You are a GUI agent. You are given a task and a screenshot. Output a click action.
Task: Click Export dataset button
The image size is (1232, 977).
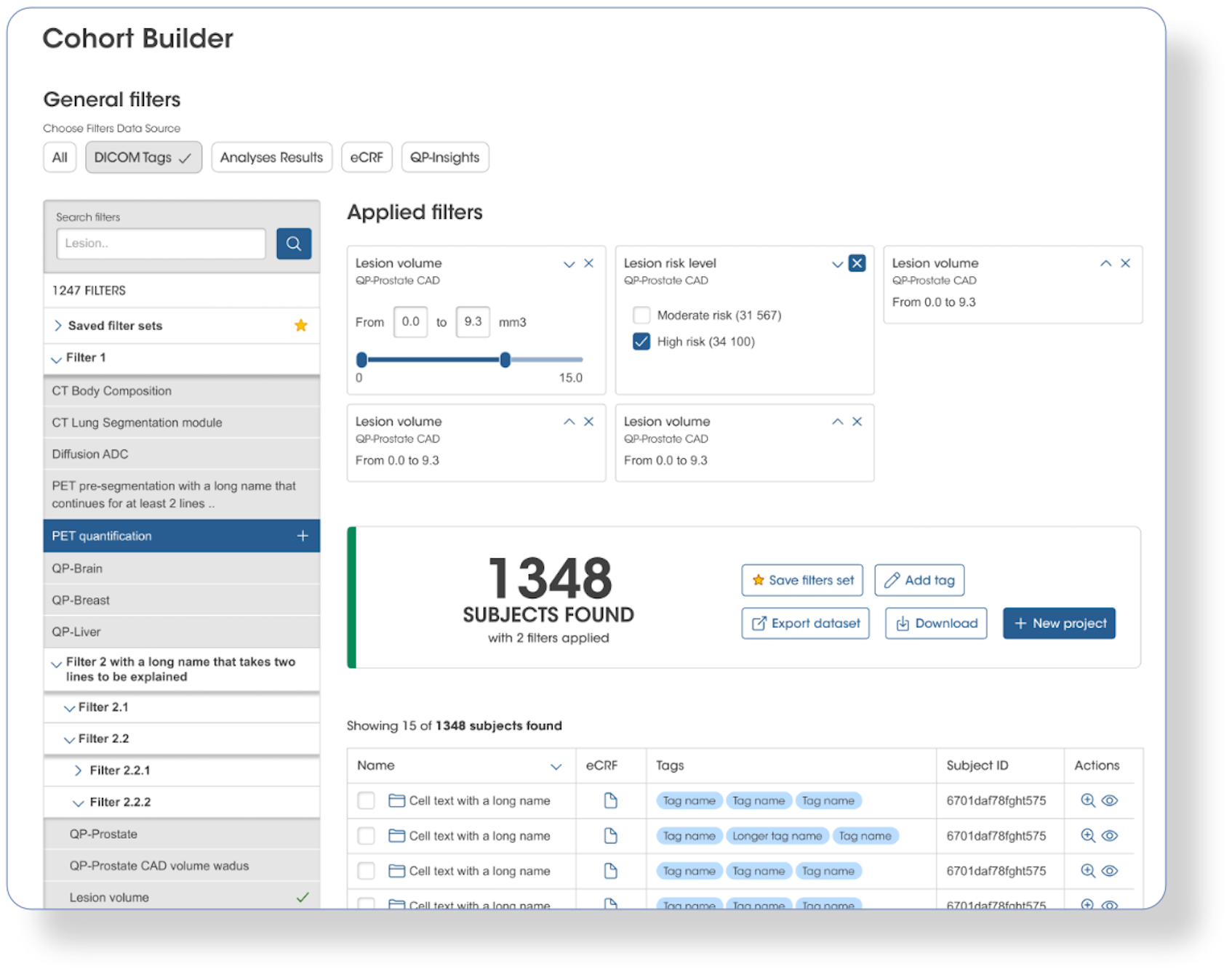coord(805,623)
